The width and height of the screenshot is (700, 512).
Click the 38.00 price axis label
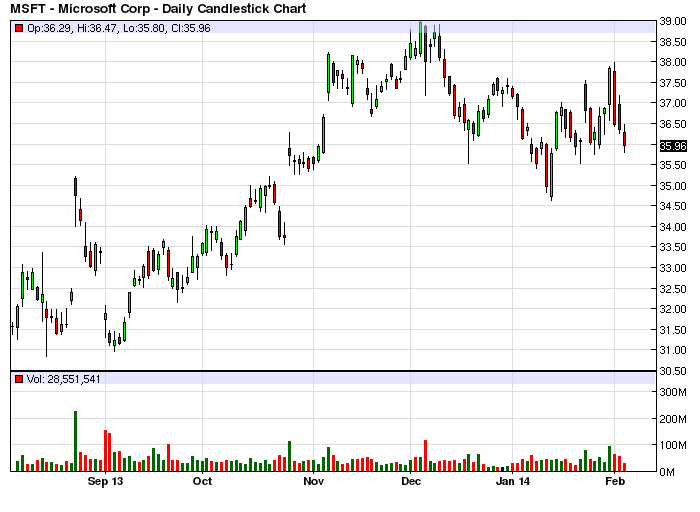(x=673, y=62)
